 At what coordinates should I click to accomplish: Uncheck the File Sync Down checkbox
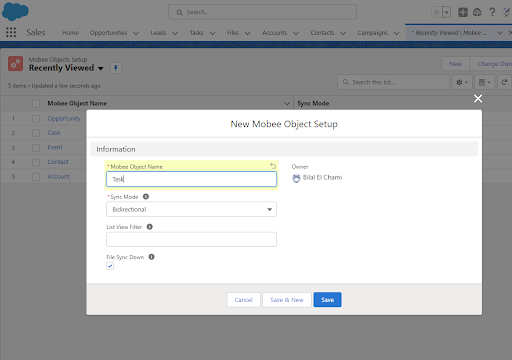coord(110,266)
